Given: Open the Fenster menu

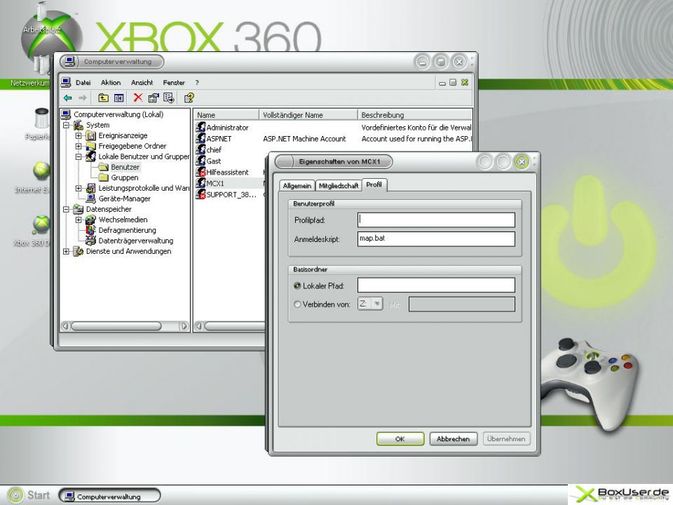Looking at the screenshot, I should coord(174,82).
